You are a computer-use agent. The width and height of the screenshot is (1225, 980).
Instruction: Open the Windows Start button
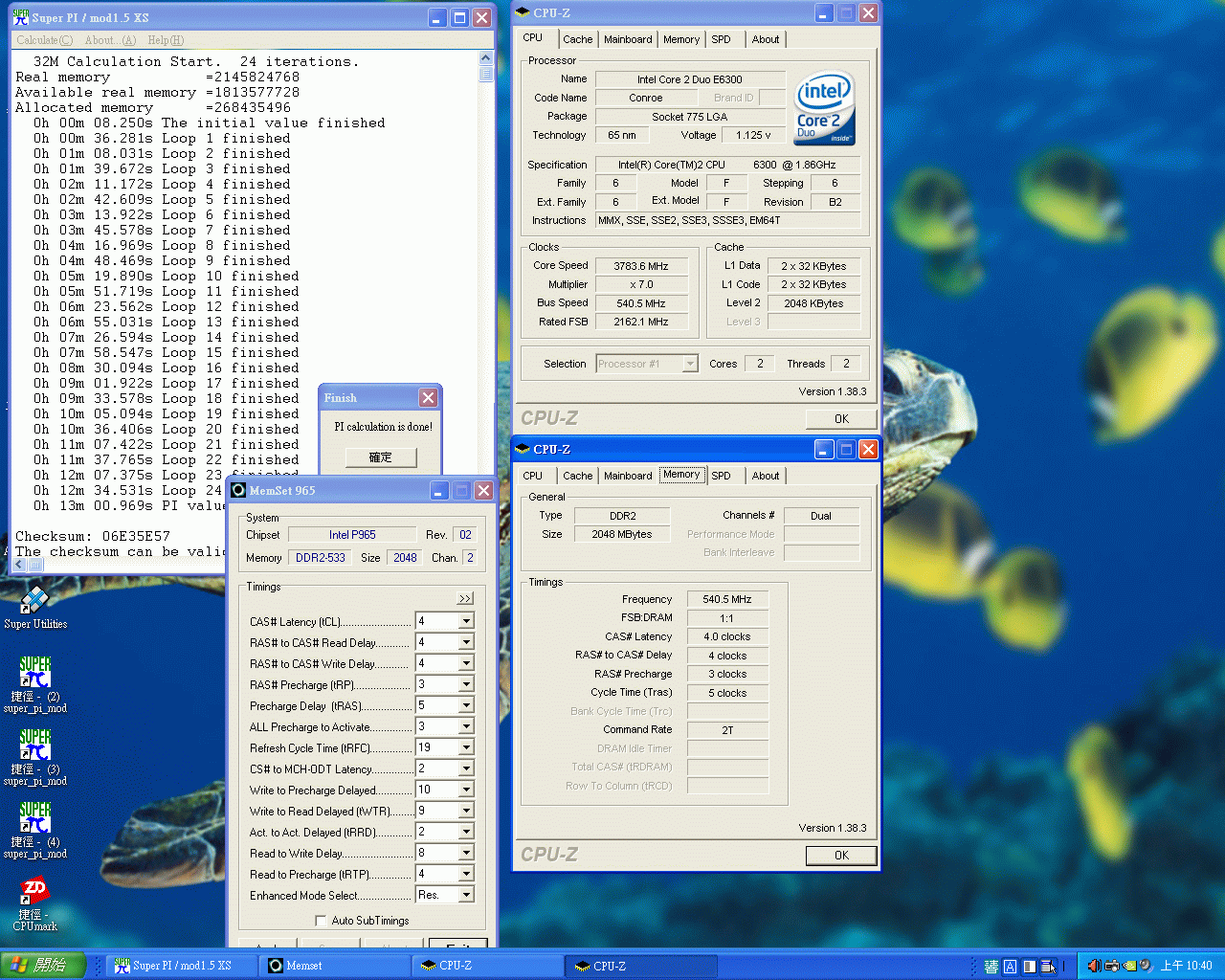(x=43, y=966)
